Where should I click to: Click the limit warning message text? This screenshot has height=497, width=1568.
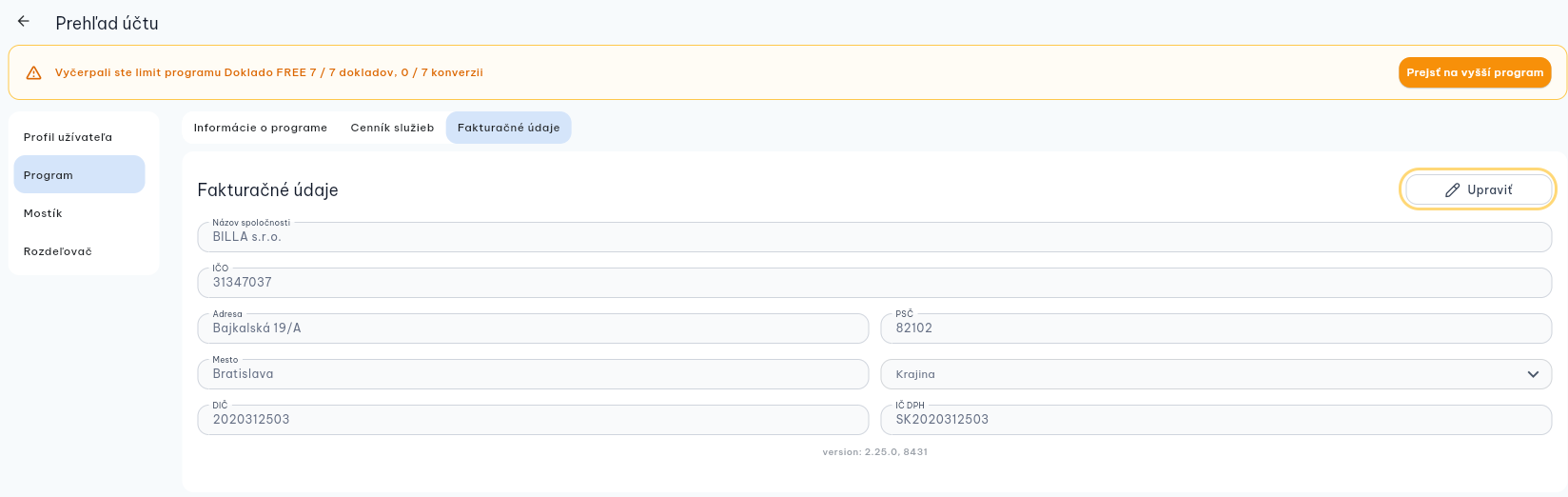point(269,72)
